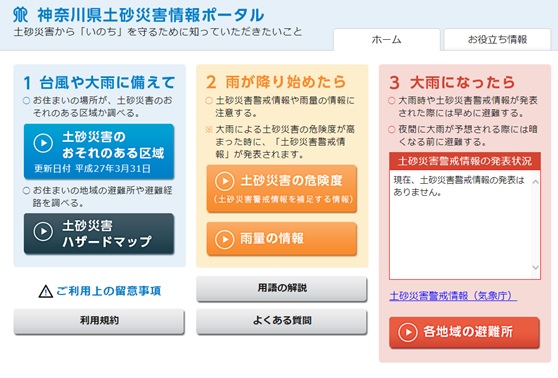
Task: Open the 用語の解説 button
Action: [282, 288]
